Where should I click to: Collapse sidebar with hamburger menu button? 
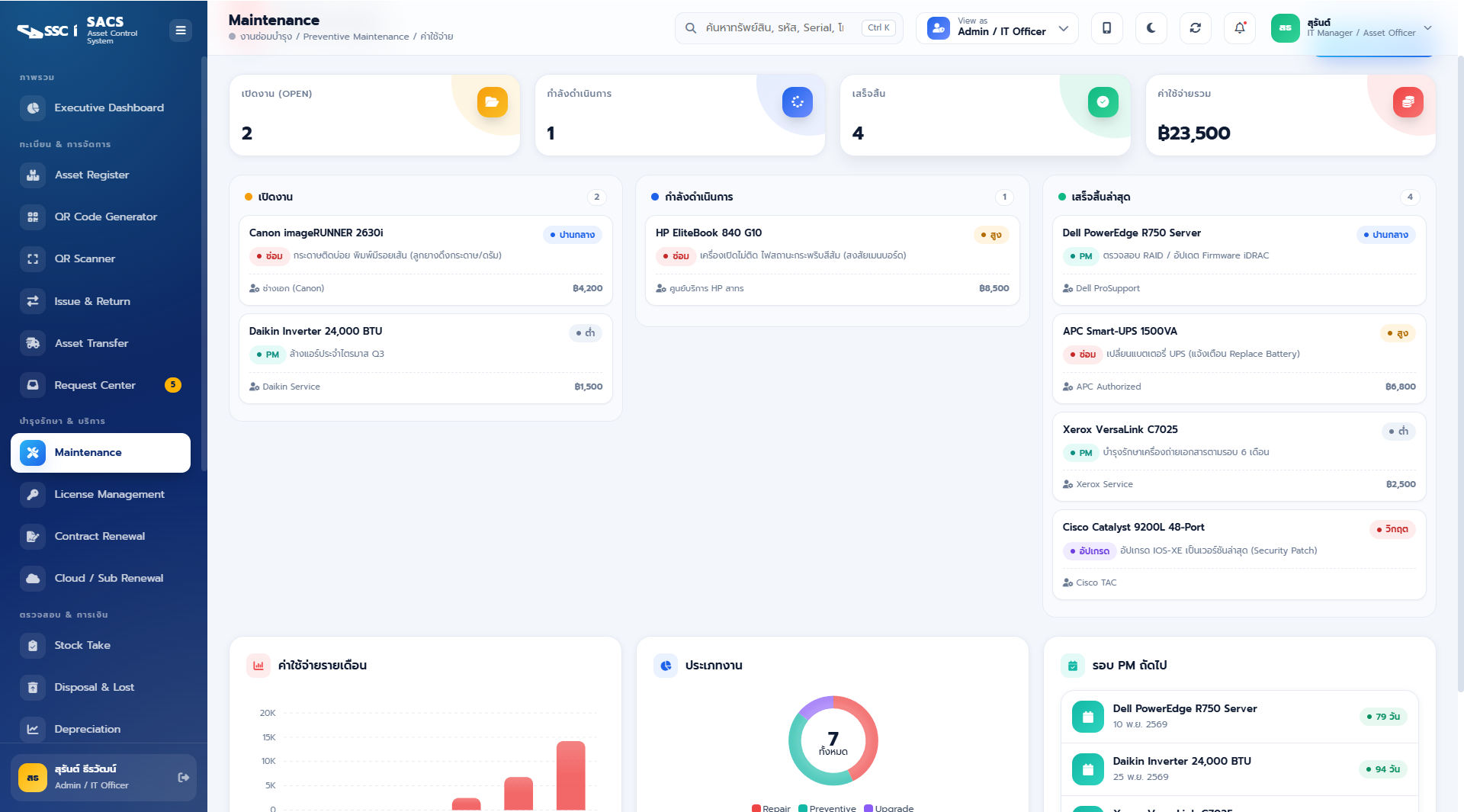coord(181,30)
